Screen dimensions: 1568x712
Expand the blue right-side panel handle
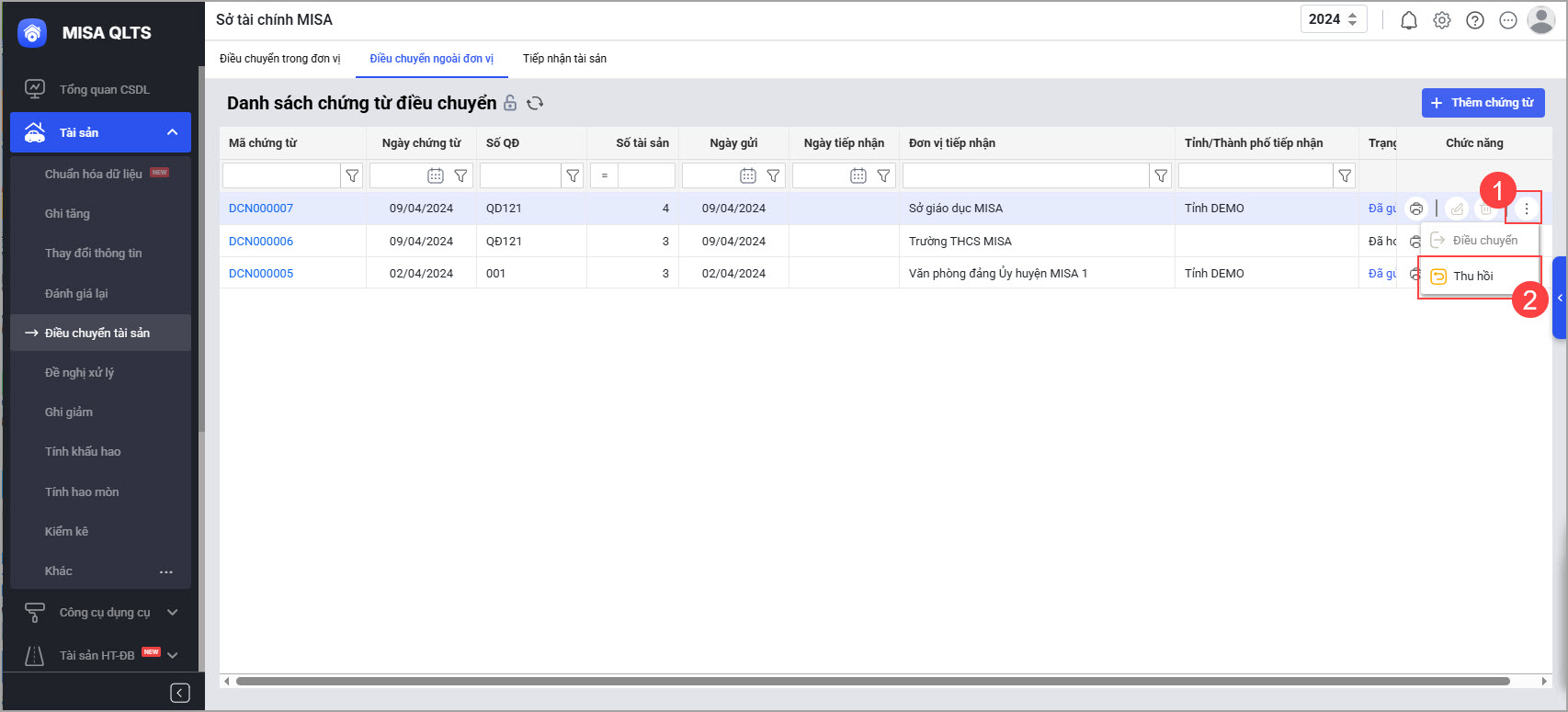pyautogui.click(x=1560, y=298)
